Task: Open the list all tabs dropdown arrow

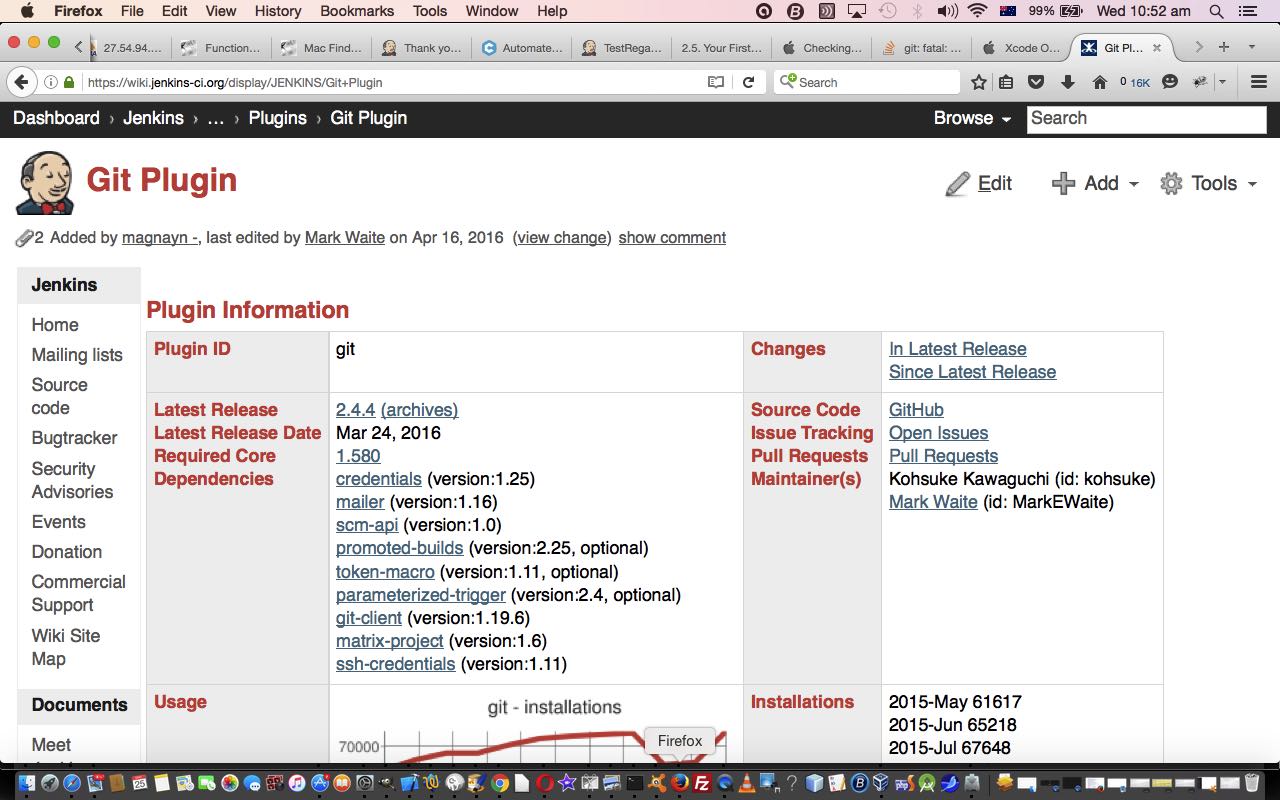Action: (x=1251, y=47)
